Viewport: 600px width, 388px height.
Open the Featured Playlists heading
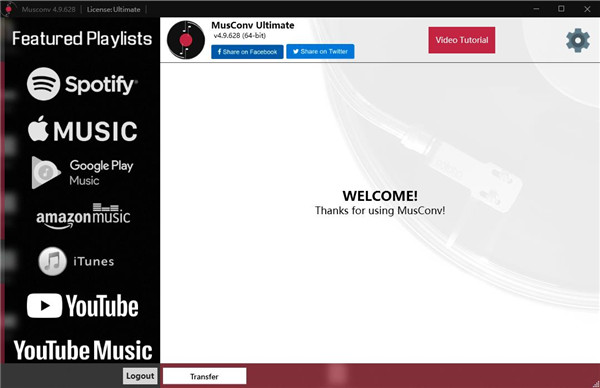82,39
